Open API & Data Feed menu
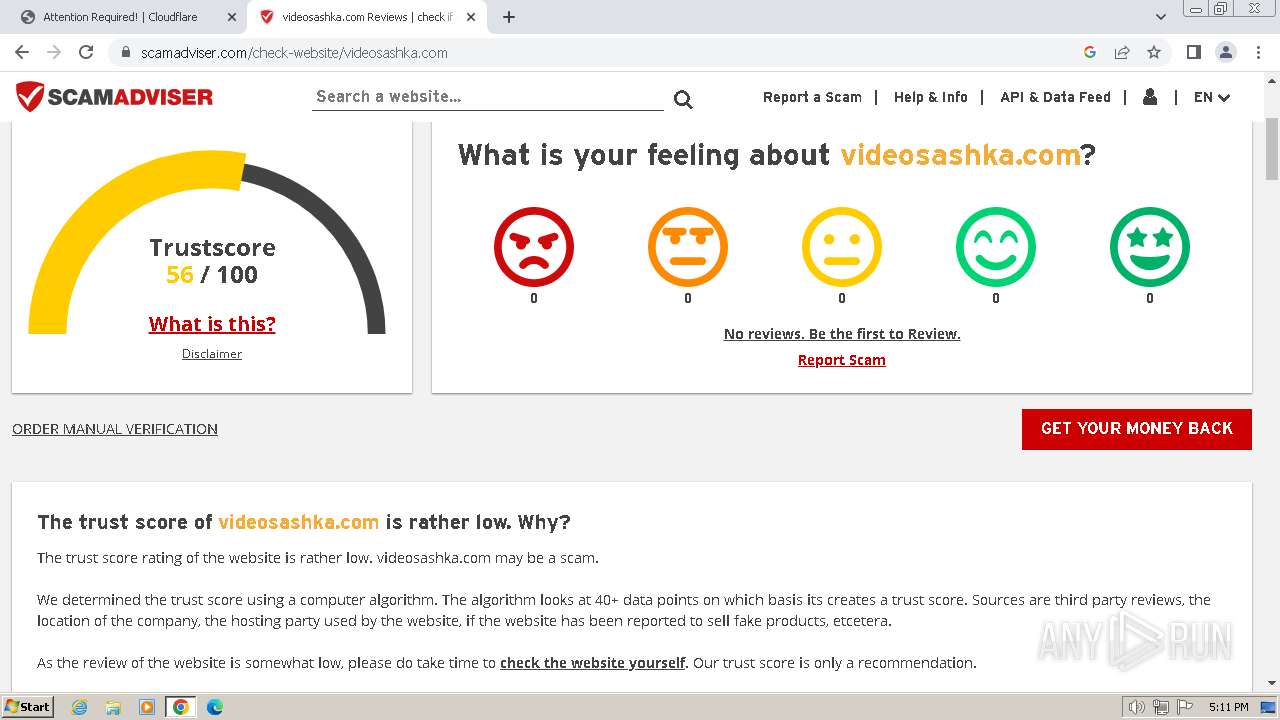1280x720 pixels. (x=1055, y=97)
